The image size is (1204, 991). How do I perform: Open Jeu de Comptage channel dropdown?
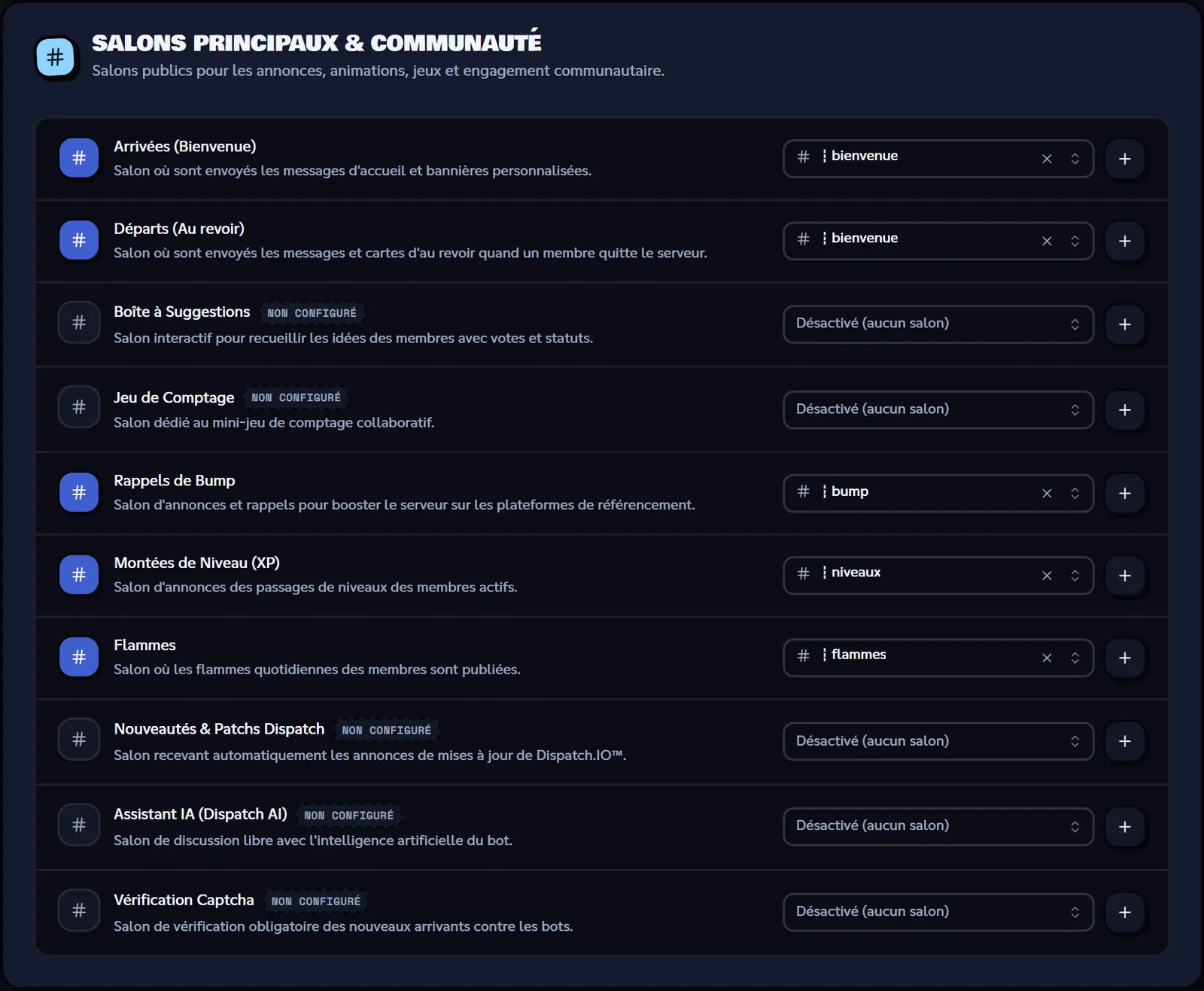click(x=938, y=410)
